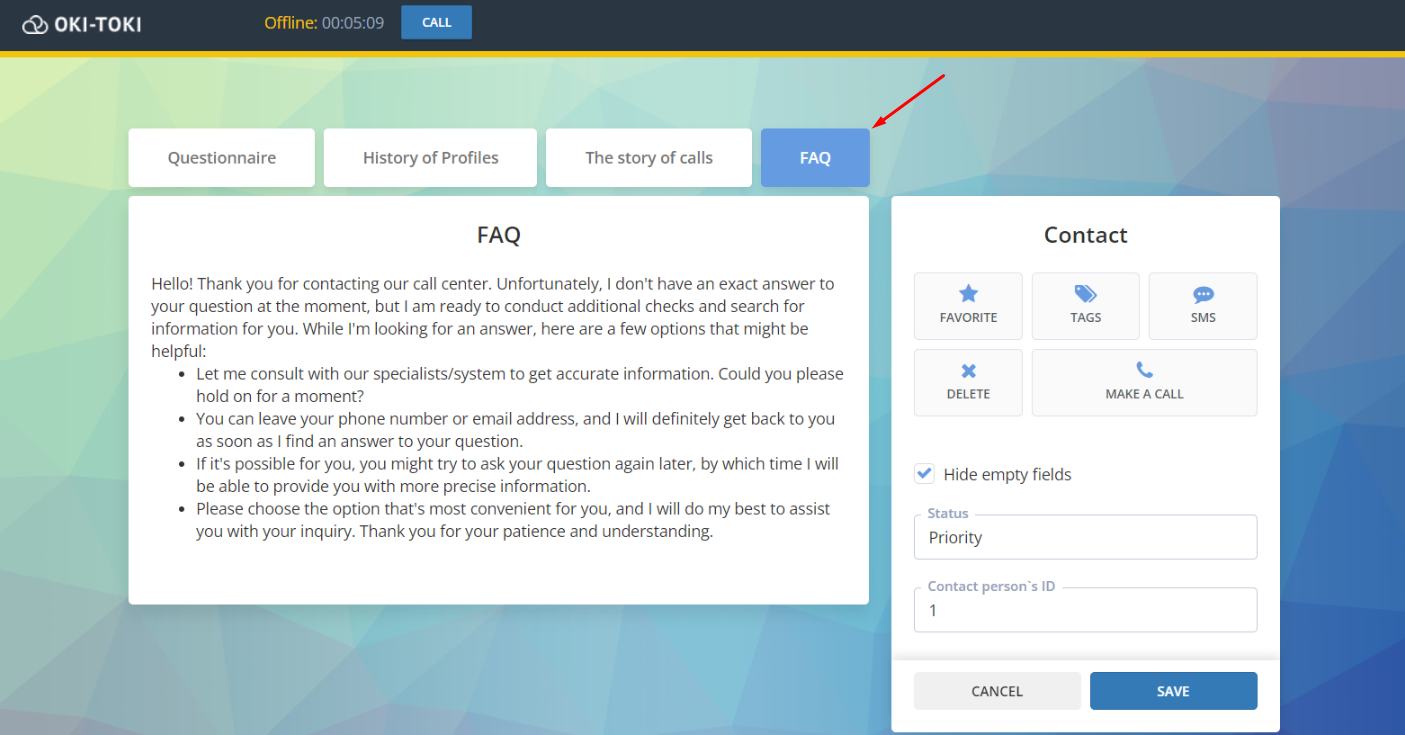Open Tags using the tag icon
Viewport: 1405px width, 735px height.
pos(1085,294)
